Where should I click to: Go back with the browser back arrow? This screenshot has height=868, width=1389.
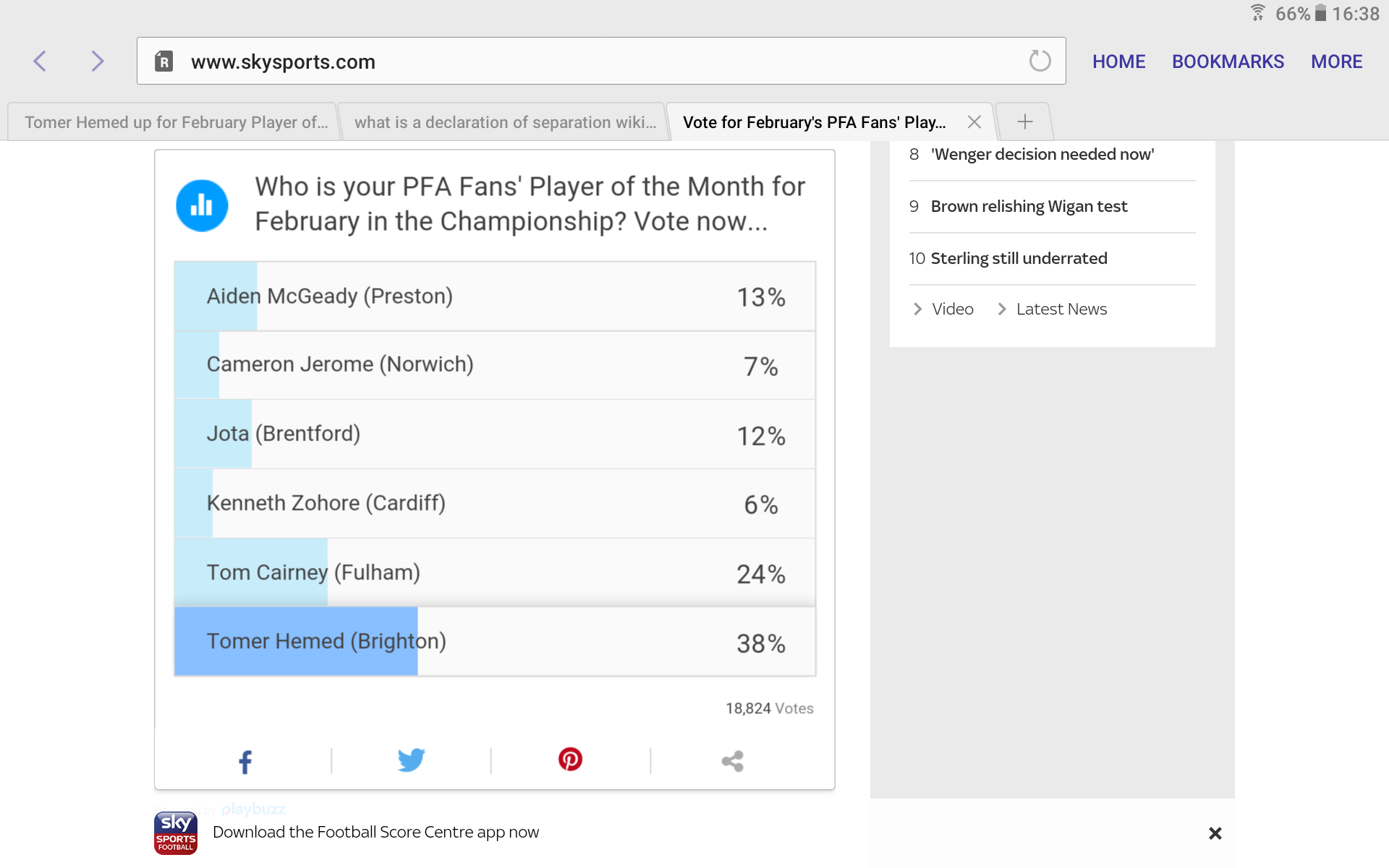tap(40, 61)
